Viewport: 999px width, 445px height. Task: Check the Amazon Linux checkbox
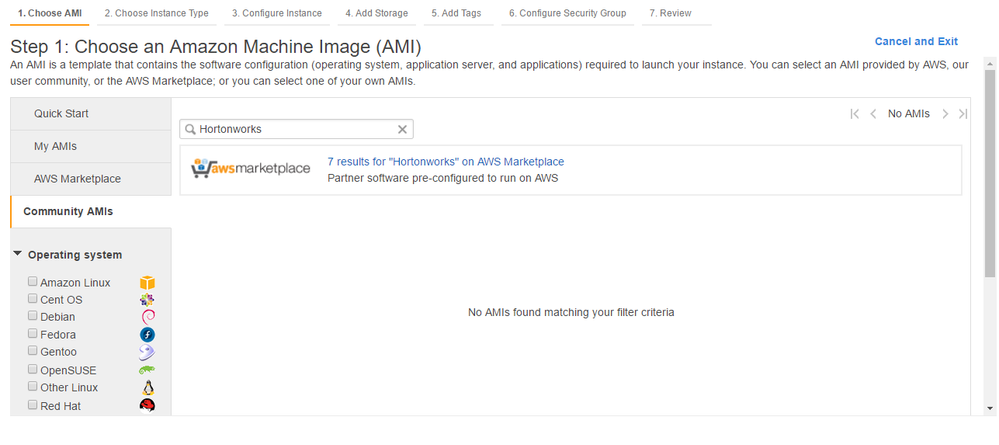pyautogui.click(x=32, y=281)
